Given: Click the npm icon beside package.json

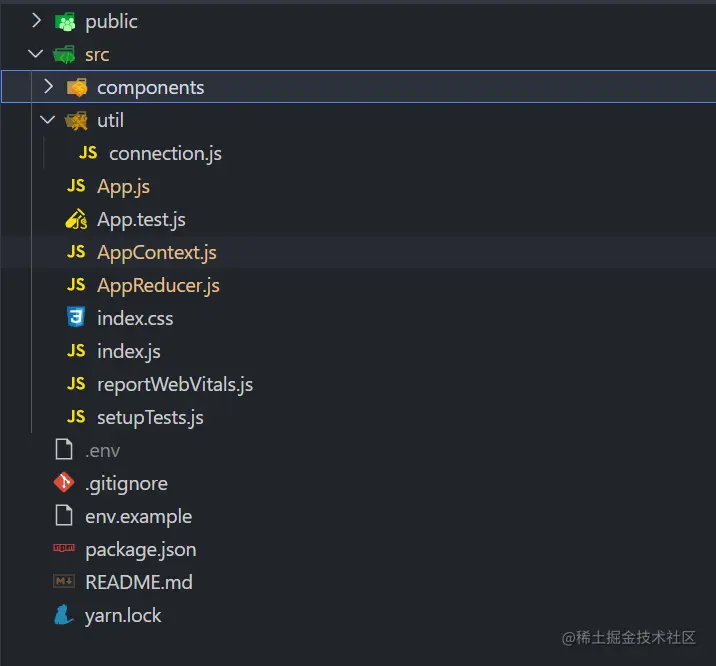Looking at the screenshot, I should tap(64, 549).
